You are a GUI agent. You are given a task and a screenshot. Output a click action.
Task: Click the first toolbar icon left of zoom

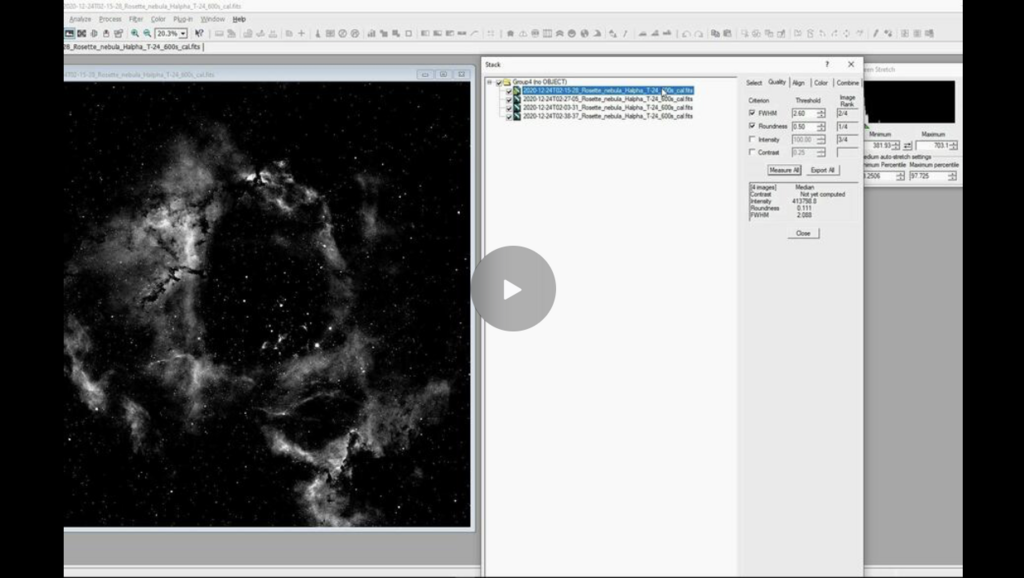[69, 33]
